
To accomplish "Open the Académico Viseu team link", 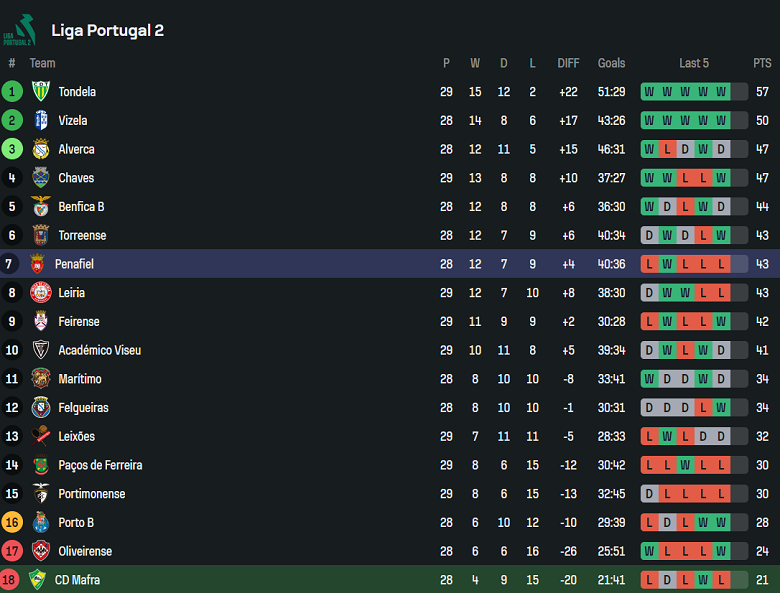I will point(99,351).
